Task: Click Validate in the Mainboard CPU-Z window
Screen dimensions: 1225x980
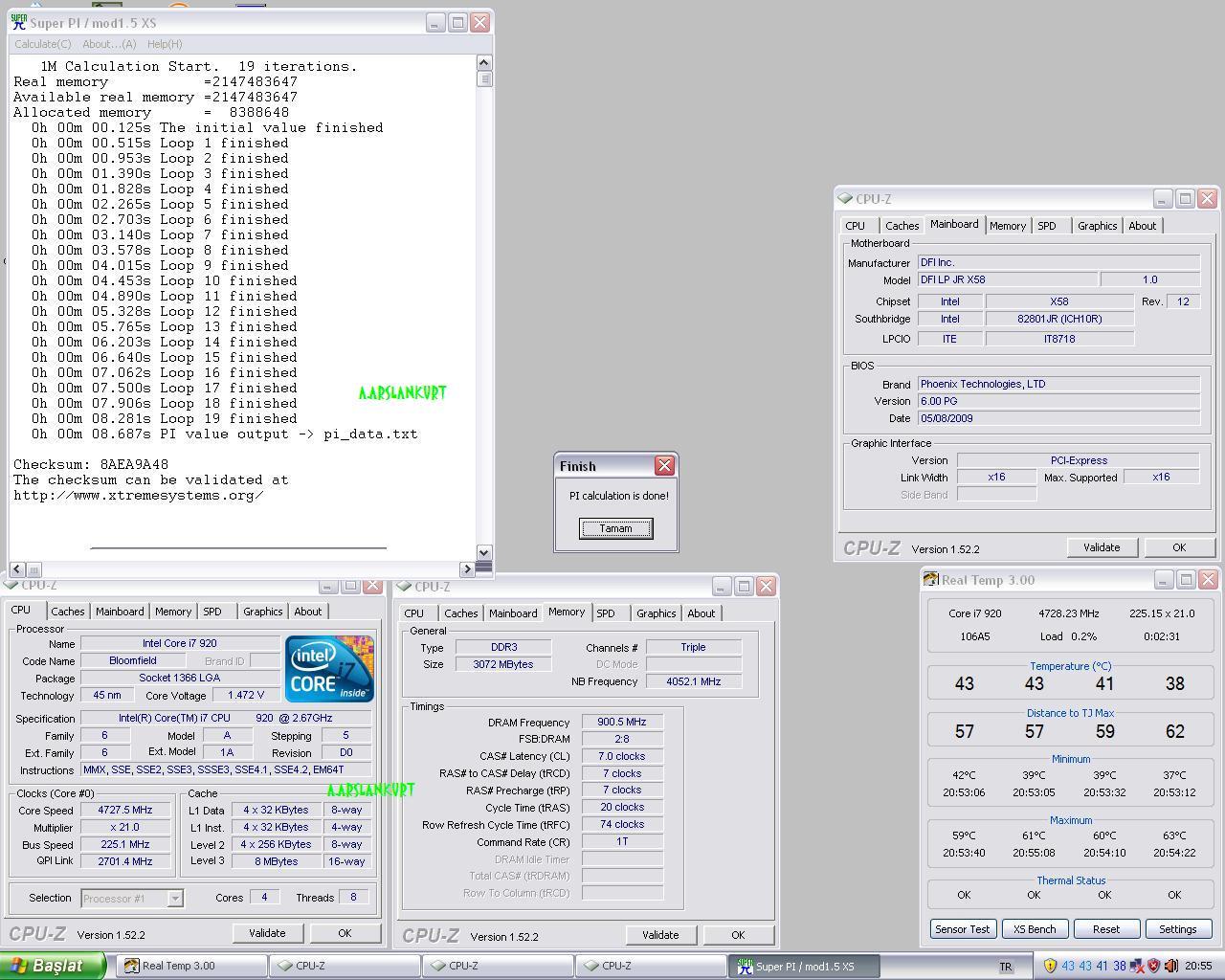Action: 1102,547
